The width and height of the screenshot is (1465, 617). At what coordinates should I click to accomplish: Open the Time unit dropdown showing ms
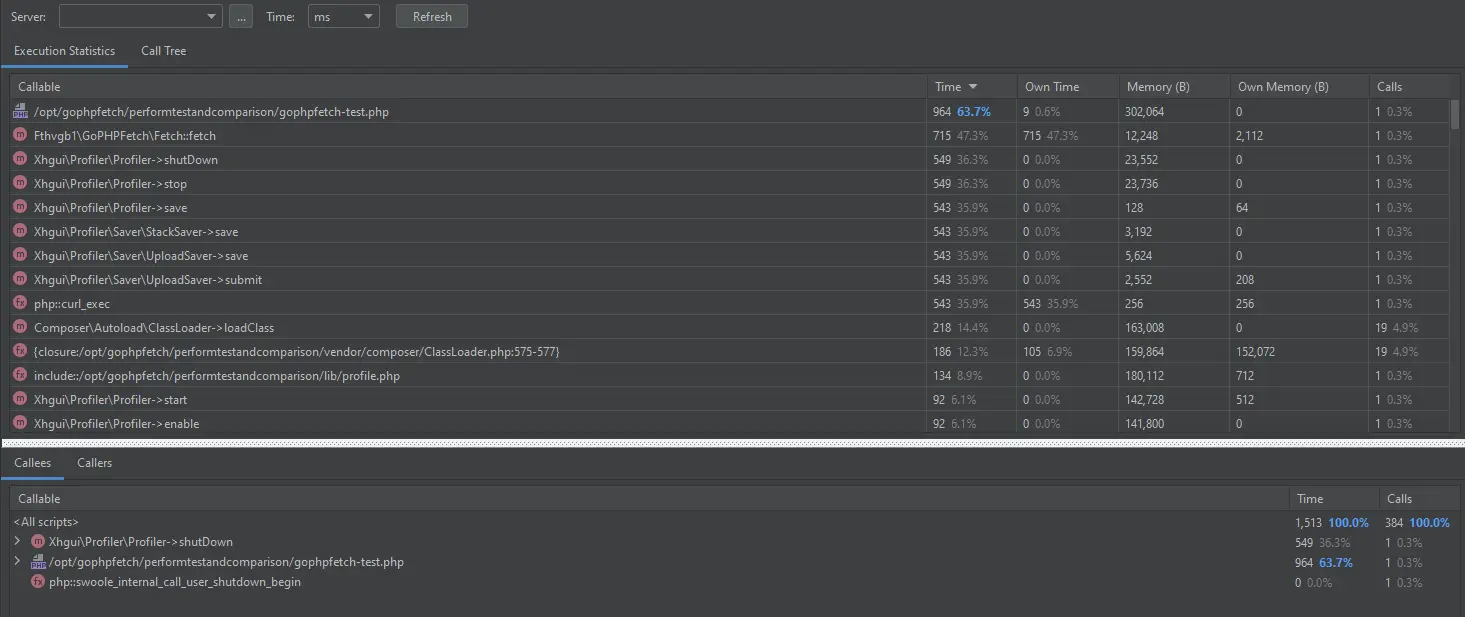(x=343, y=16)
